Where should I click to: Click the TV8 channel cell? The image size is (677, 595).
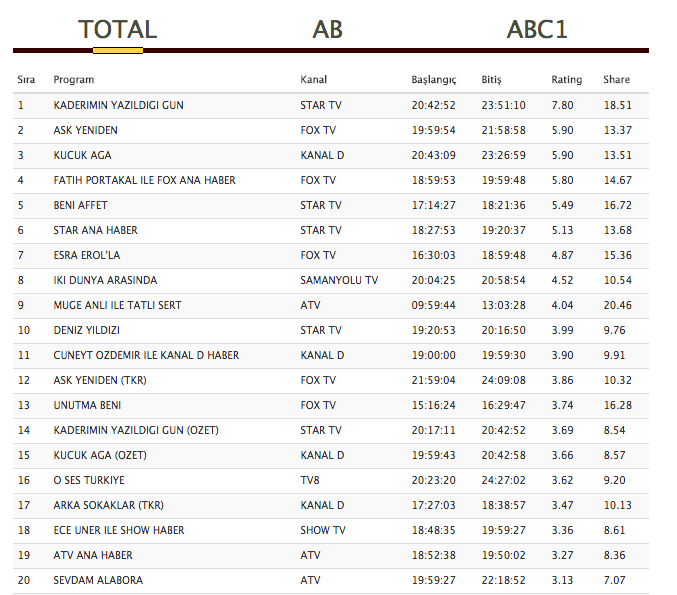click(x=310, y=481)
